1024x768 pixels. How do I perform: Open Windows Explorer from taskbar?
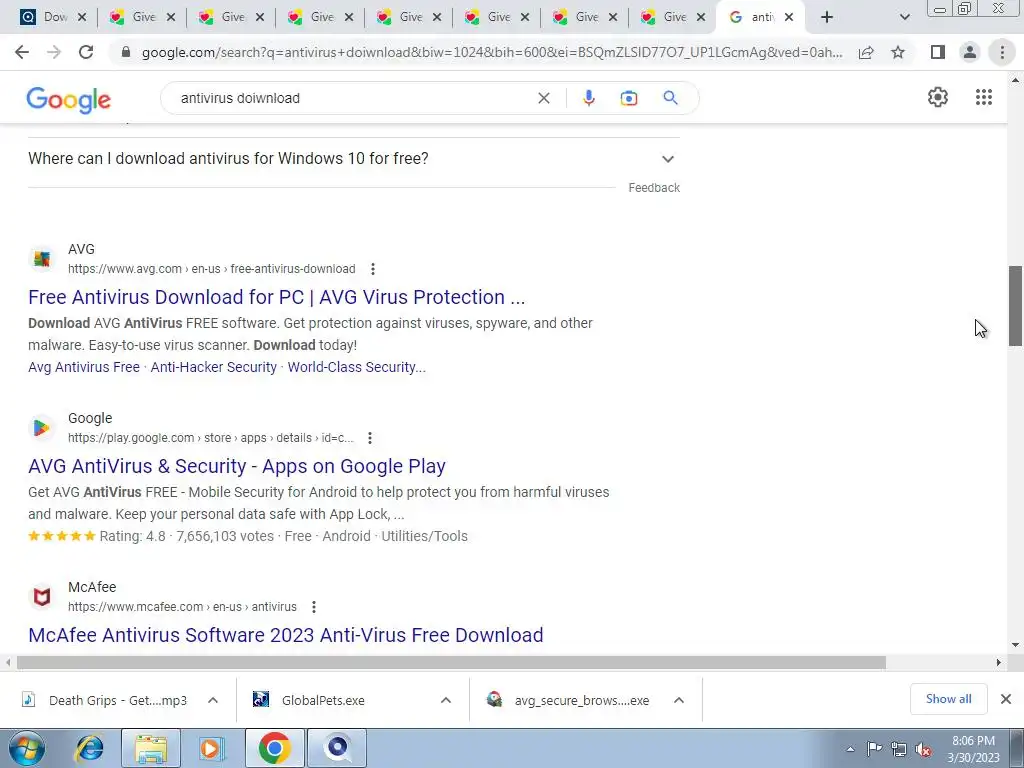click(151, 748)
